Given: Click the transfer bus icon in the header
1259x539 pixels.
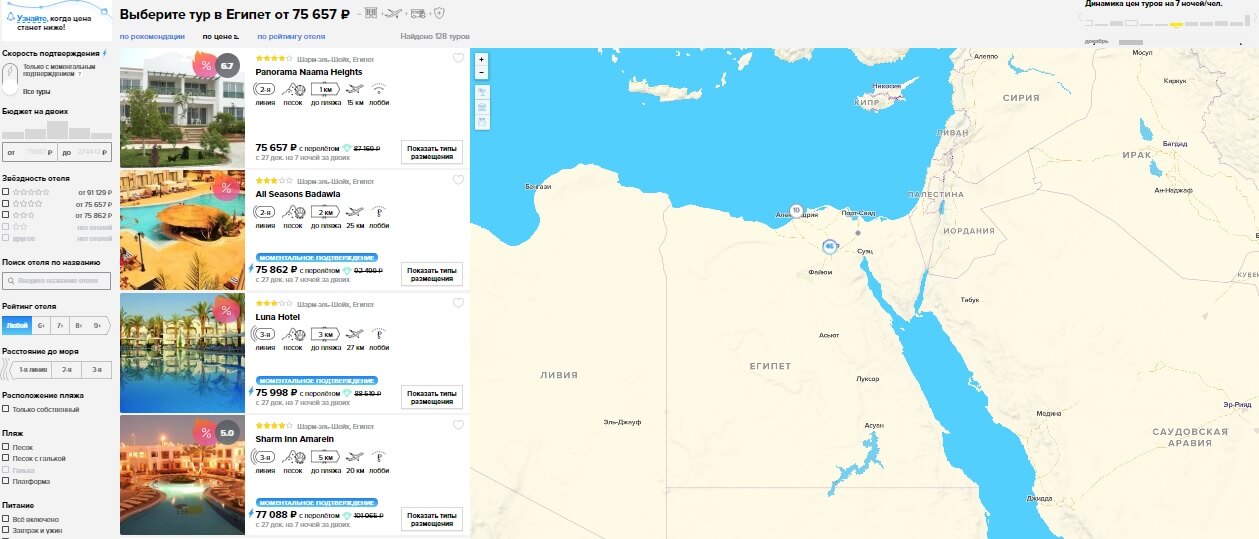Looking at the screenshot, I should [x=417, y=13].
